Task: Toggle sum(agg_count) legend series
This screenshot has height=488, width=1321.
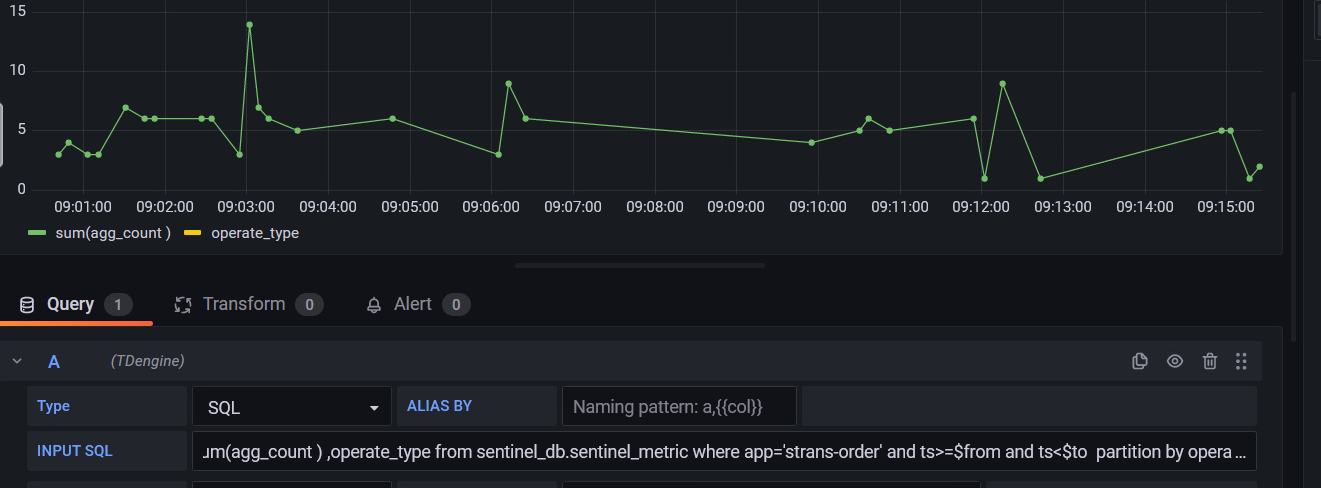Action: pos(114,233)
